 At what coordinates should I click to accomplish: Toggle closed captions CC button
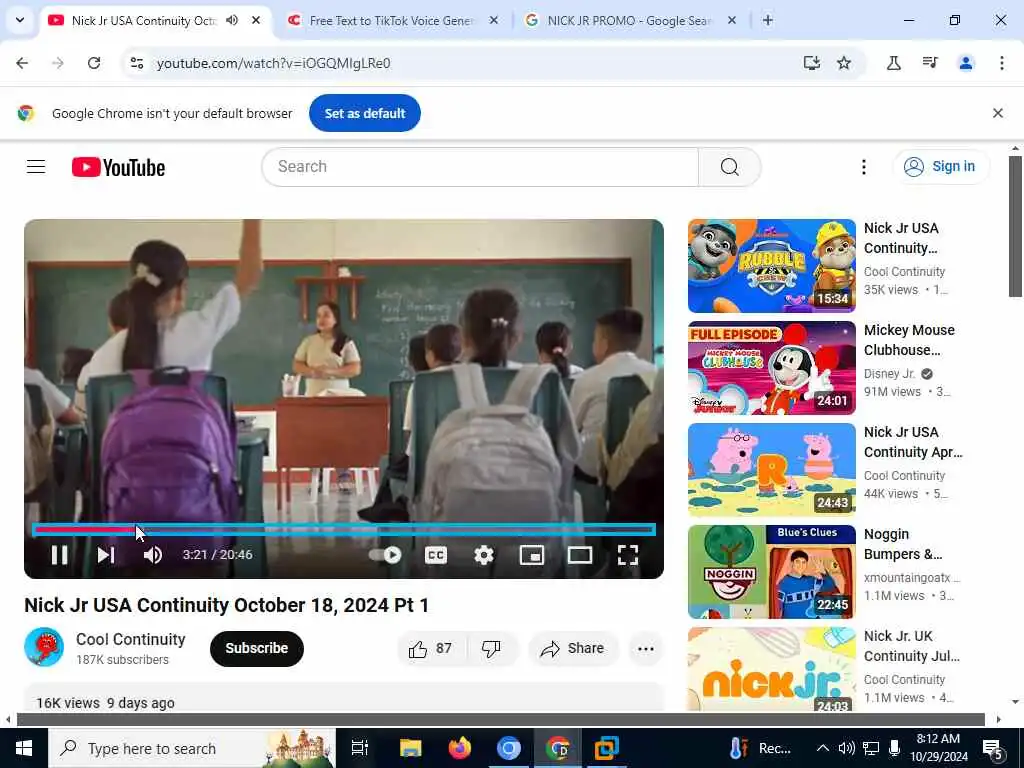(436, 555)
